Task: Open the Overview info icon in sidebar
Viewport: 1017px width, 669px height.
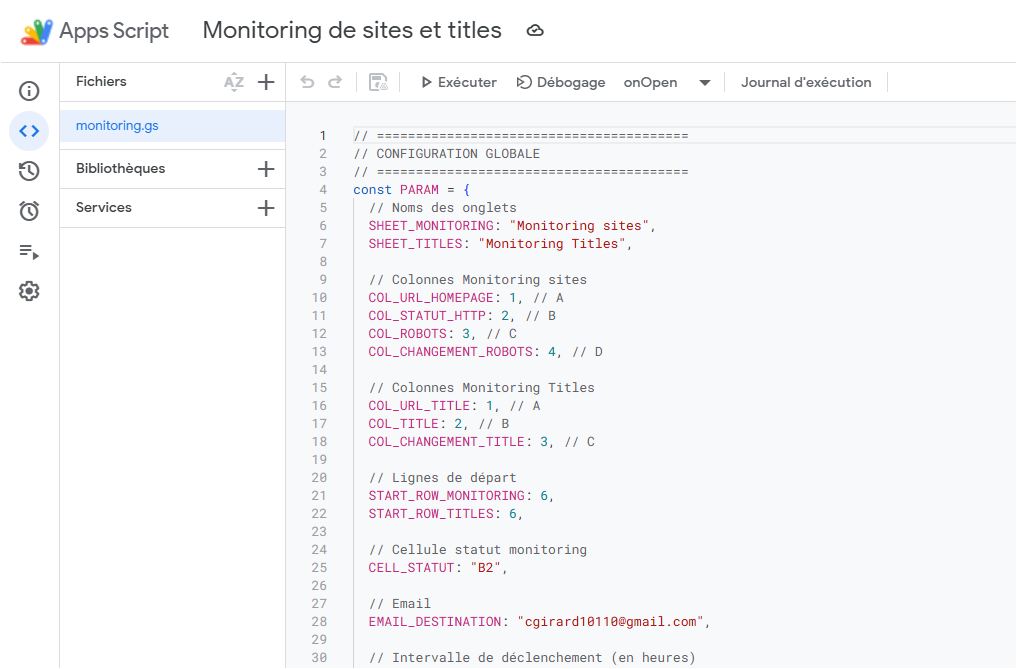Action: [x=29, y=91]
